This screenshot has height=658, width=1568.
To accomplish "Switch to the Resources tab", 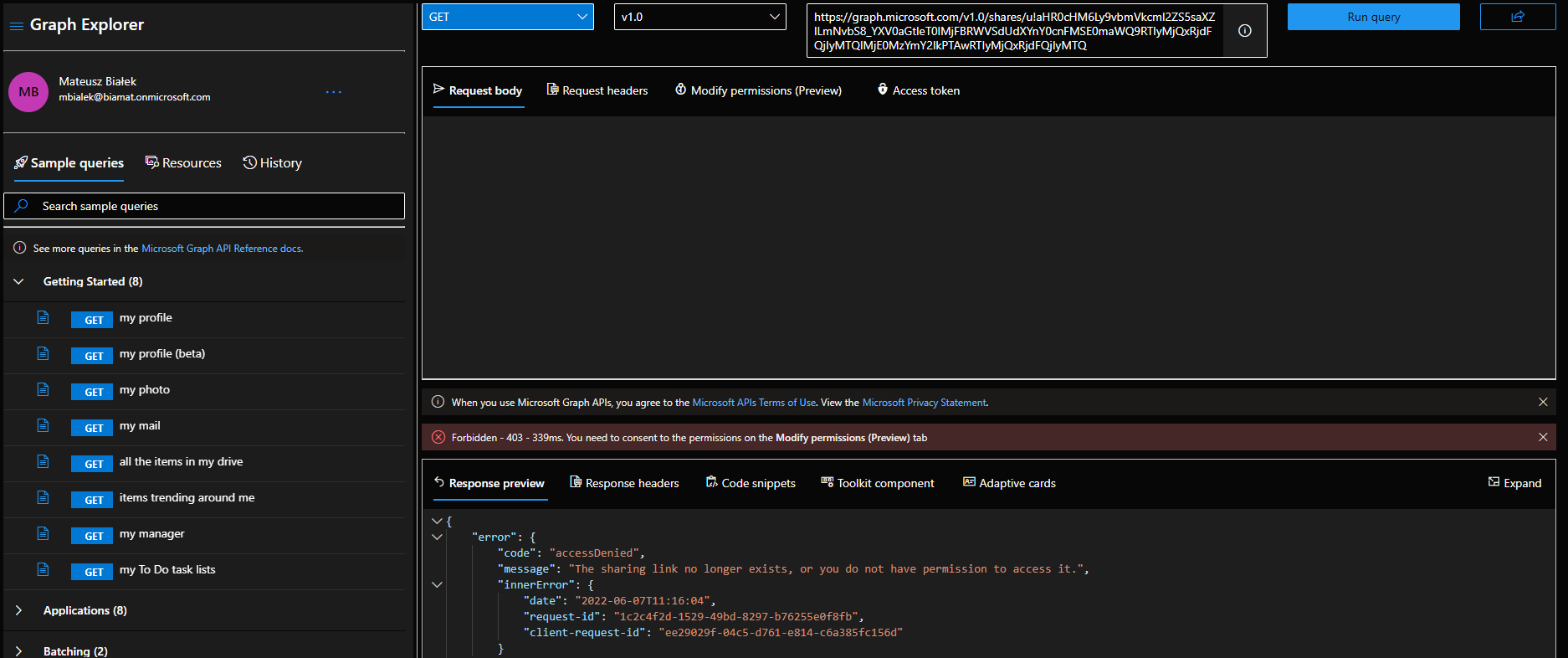I will (183, 163).
